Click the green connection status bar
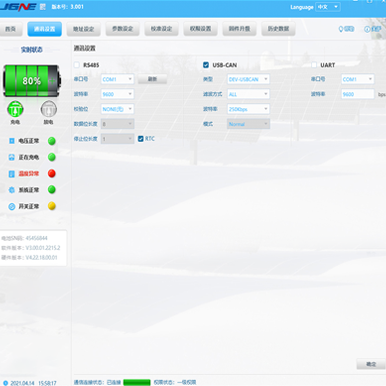 click(137, 382)
